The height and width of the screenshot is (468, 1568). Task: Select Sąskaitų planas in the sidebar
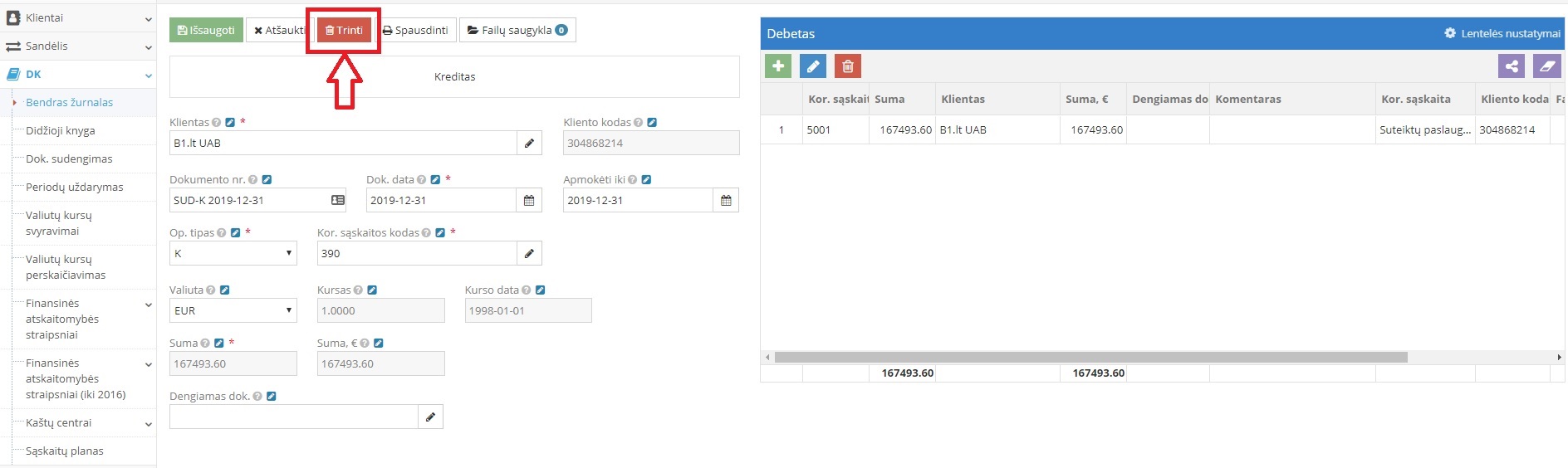(x=65, y=451)
